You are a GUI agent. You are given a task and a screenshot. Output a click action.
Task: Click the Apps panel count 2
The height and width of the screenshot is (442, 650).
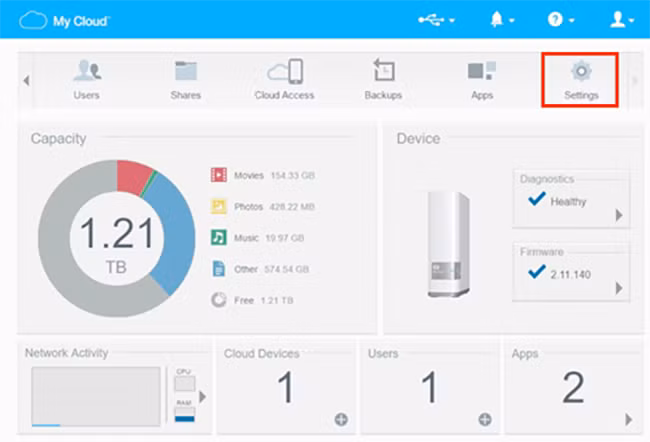(573, 387)
